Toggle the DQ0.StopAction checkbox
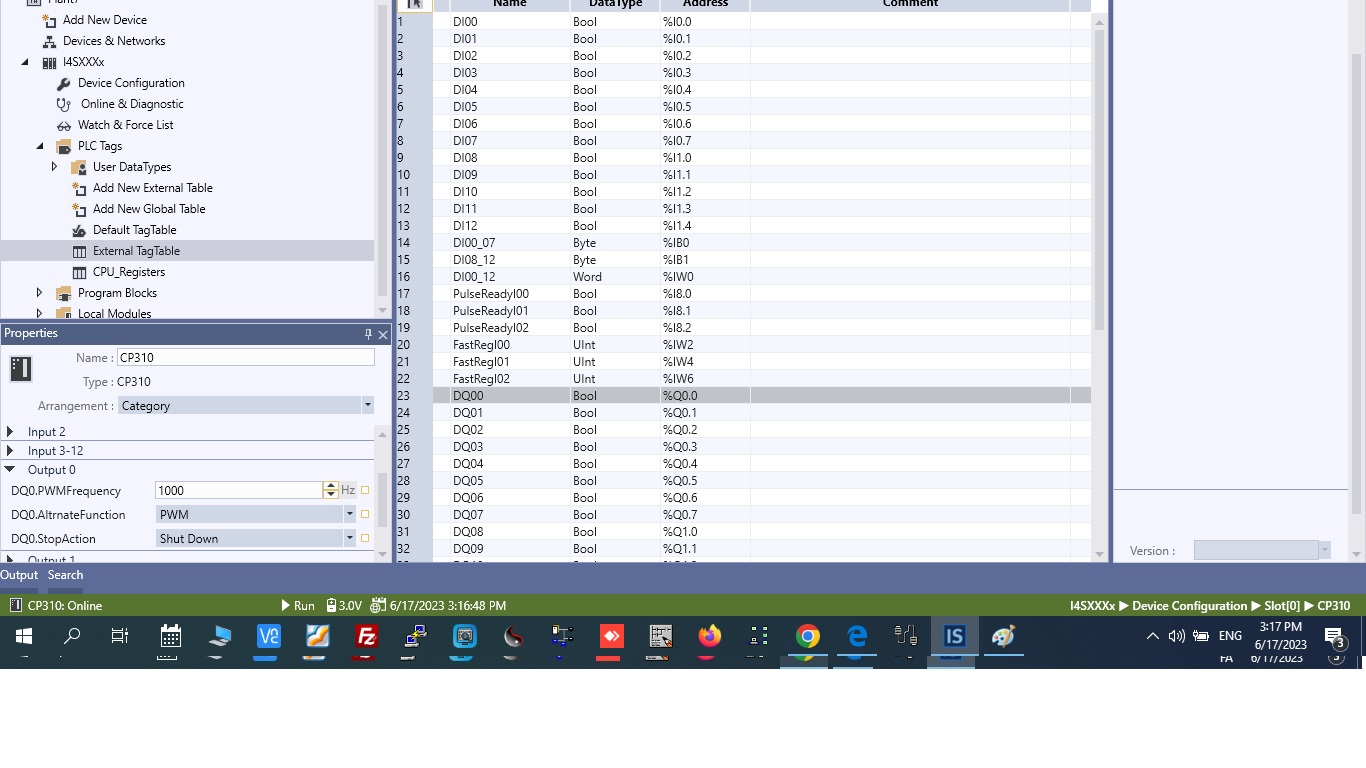The height and width of the screenshot is (768, 1366). [x=365, y=538]
